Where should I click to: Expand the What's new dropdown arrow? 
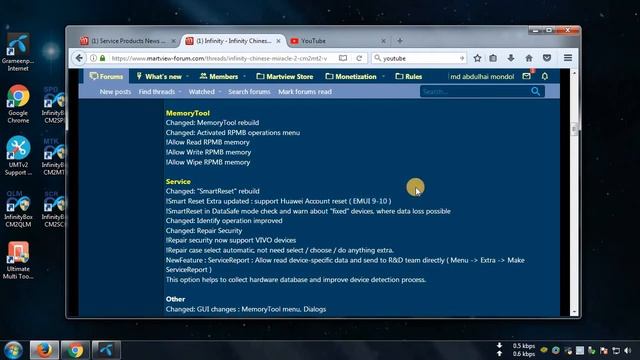pyautogui.click(x=187, y=76)
